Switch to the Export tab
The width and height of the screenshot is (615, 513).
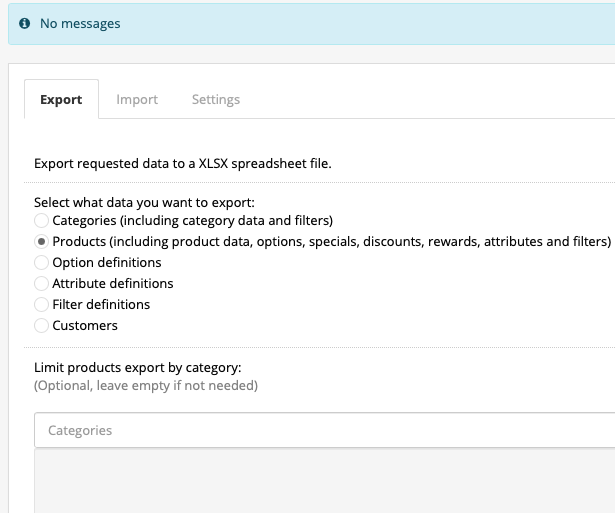click(x=61, y=99)
